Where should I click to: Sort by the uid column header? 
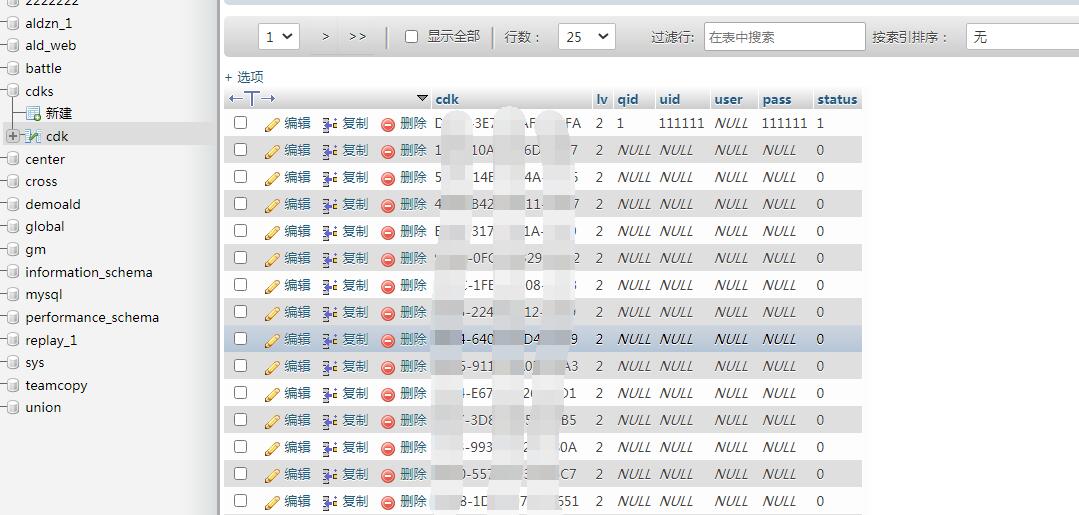click(x=669, y=99)
